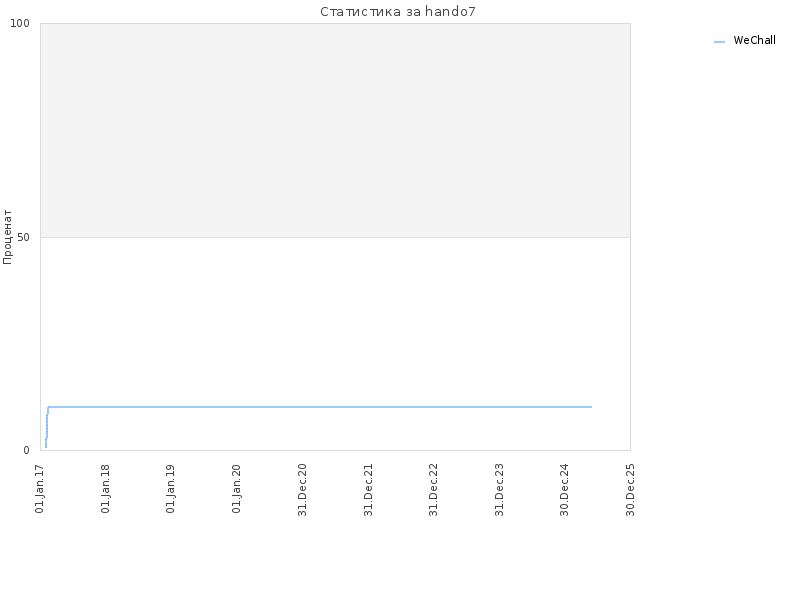The height and width of the screenshot is (600, 800).
Task: Click the blue WeChall legend color line
Action: coord(719,42)
